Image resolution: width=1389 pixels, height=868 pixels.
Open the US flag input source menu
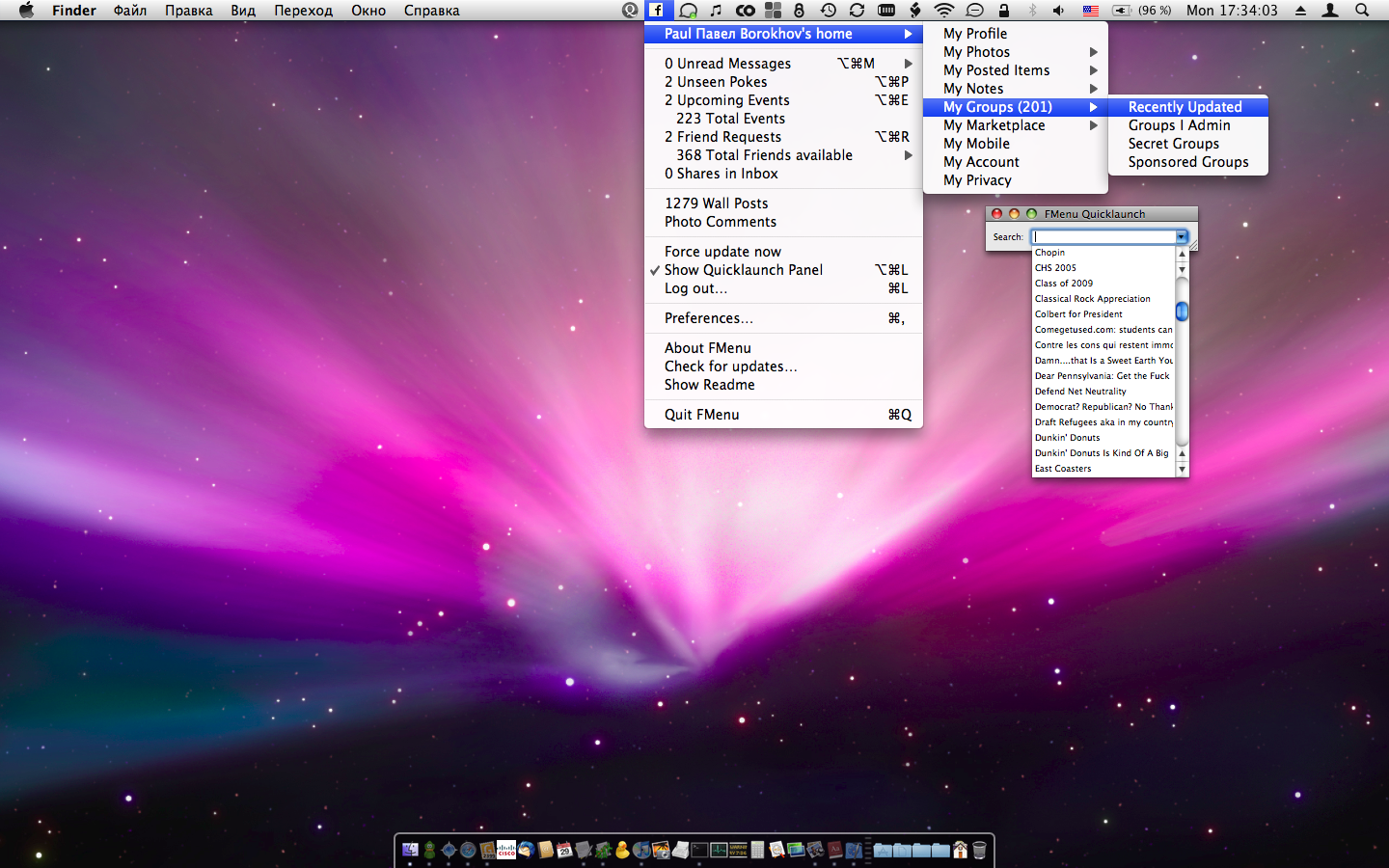click(1091, 11)
